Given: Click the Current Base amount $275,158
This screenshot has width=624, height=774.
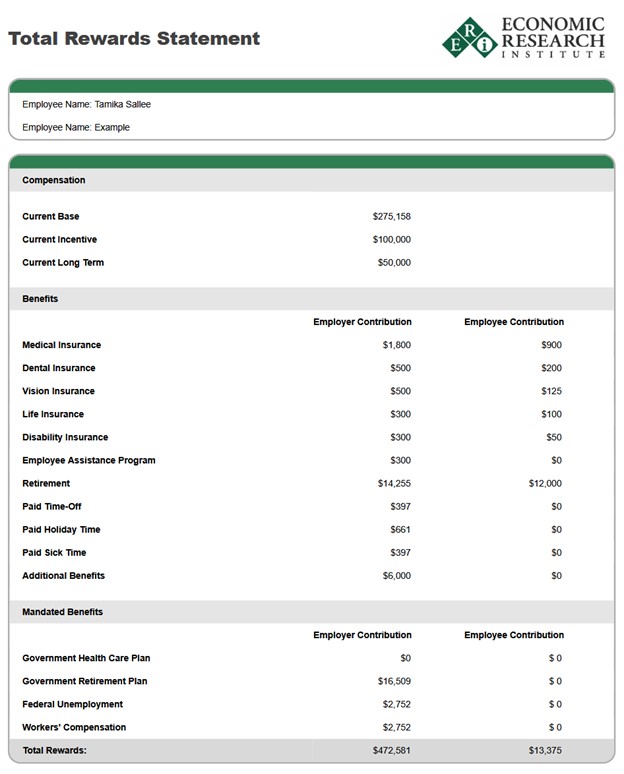Looking at the screenshot, I should [391, 217].
